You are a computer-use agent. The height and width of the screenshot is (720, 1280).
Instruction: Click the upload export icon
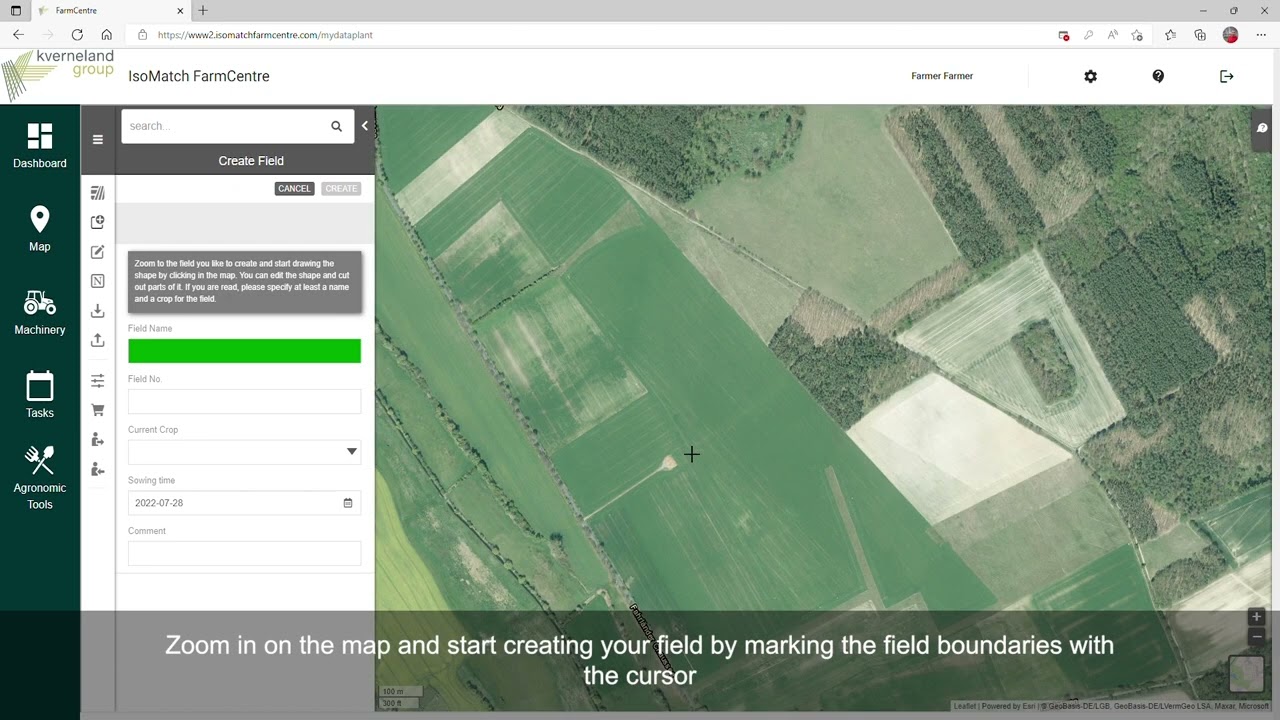point(98,340)
